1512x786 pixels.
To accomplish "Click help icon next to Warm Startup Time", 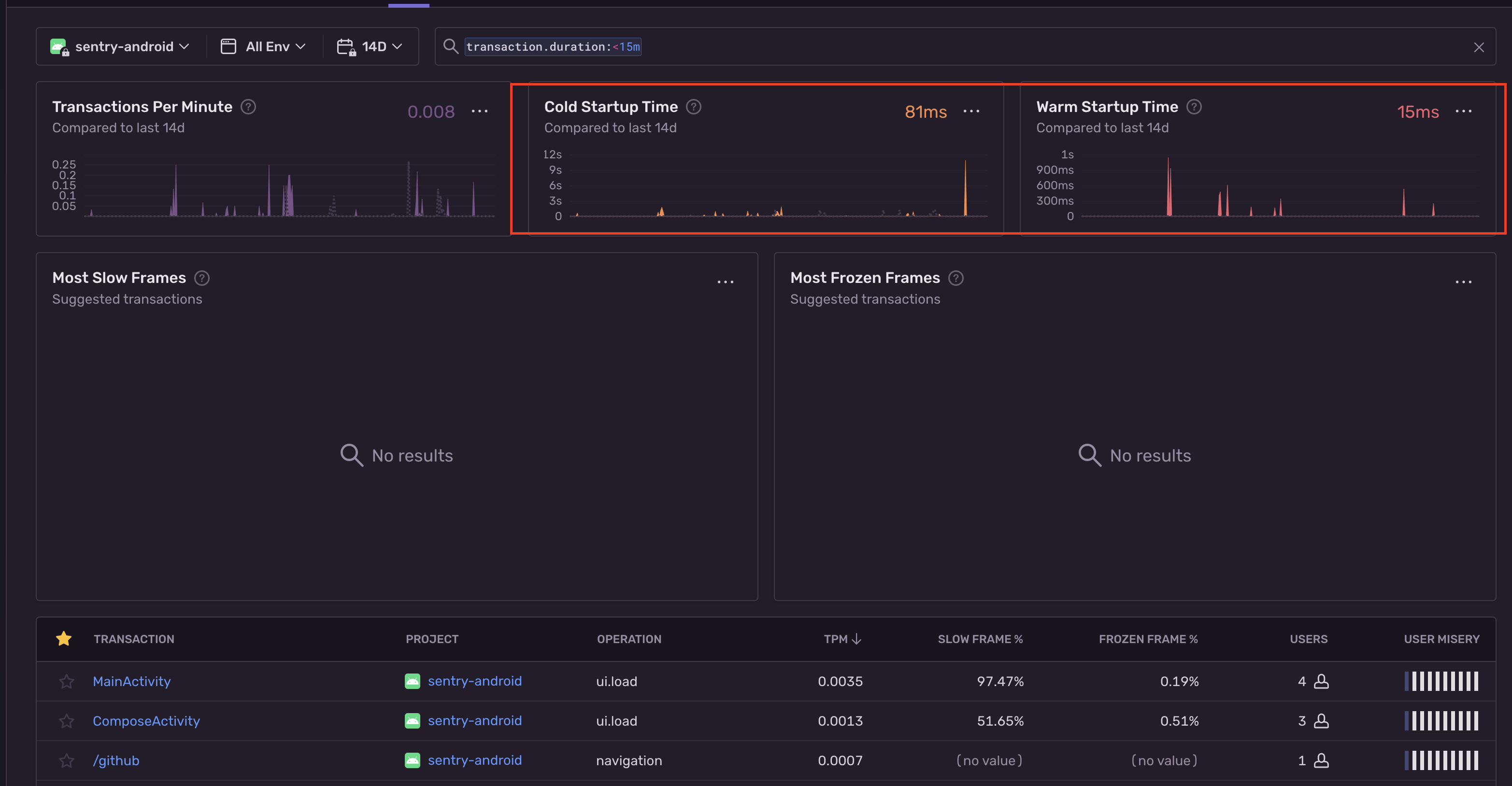I will (x=1194, y=107).
